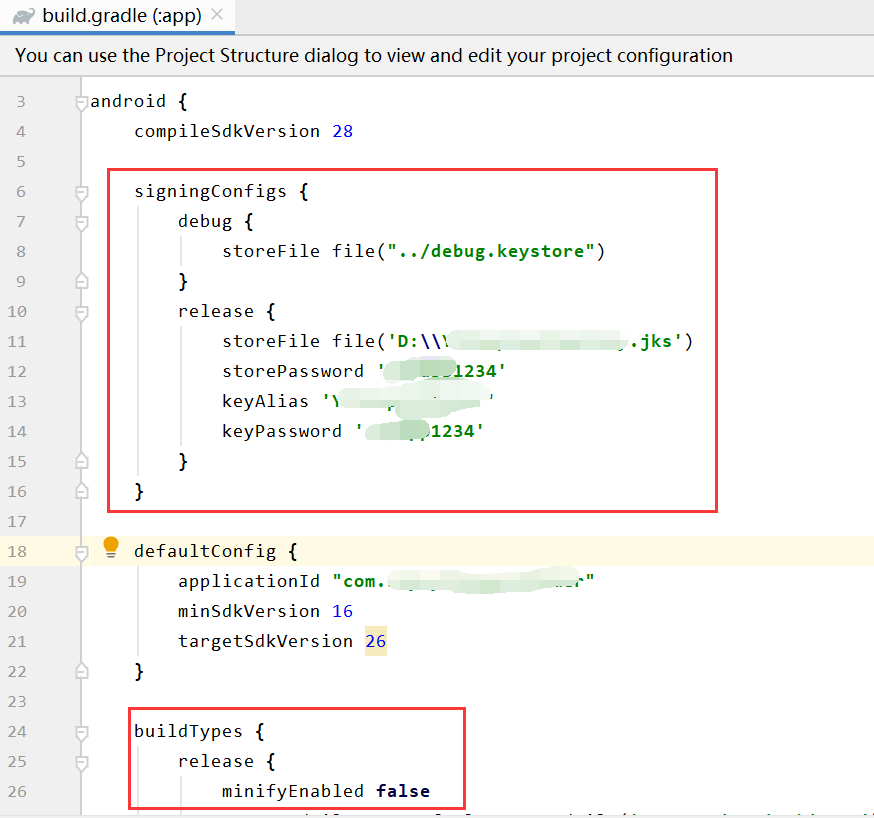Collapse the android block using its fold marker
Viewport: 874px width, 818px height.
82,101
